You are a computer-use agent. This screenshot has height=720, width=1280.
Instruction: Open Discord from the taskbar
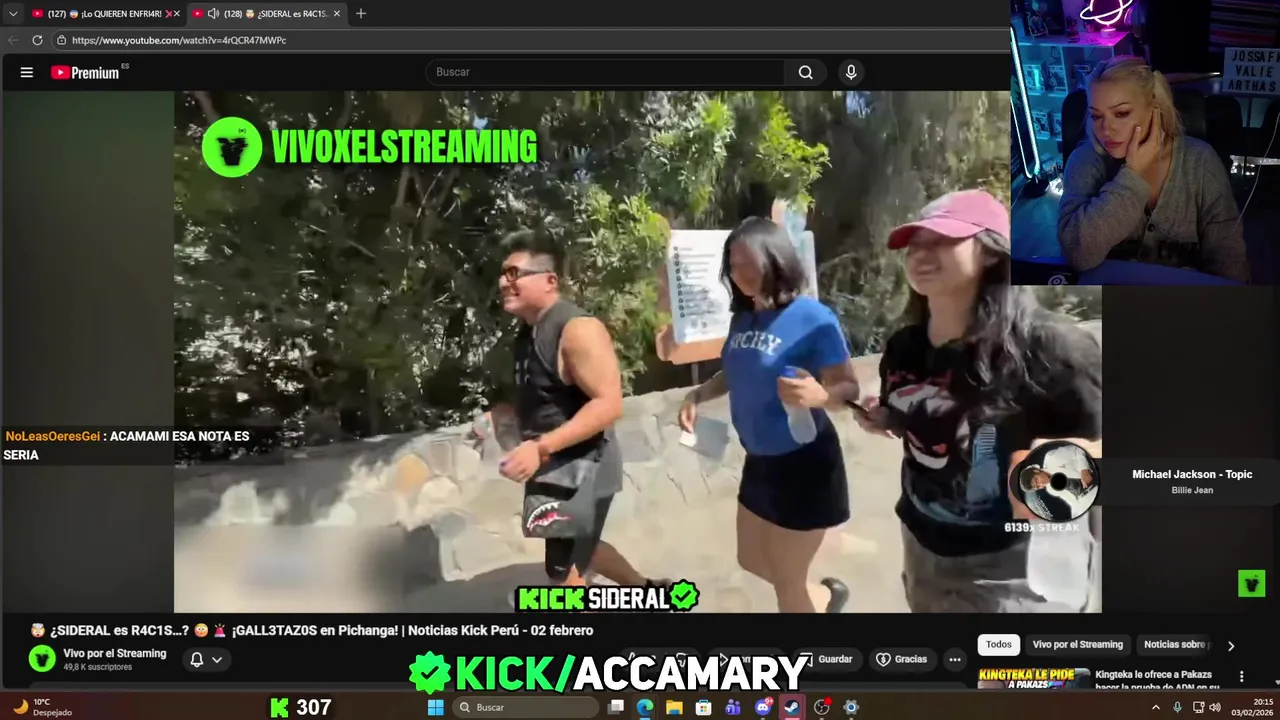click(x=763, y=707)
